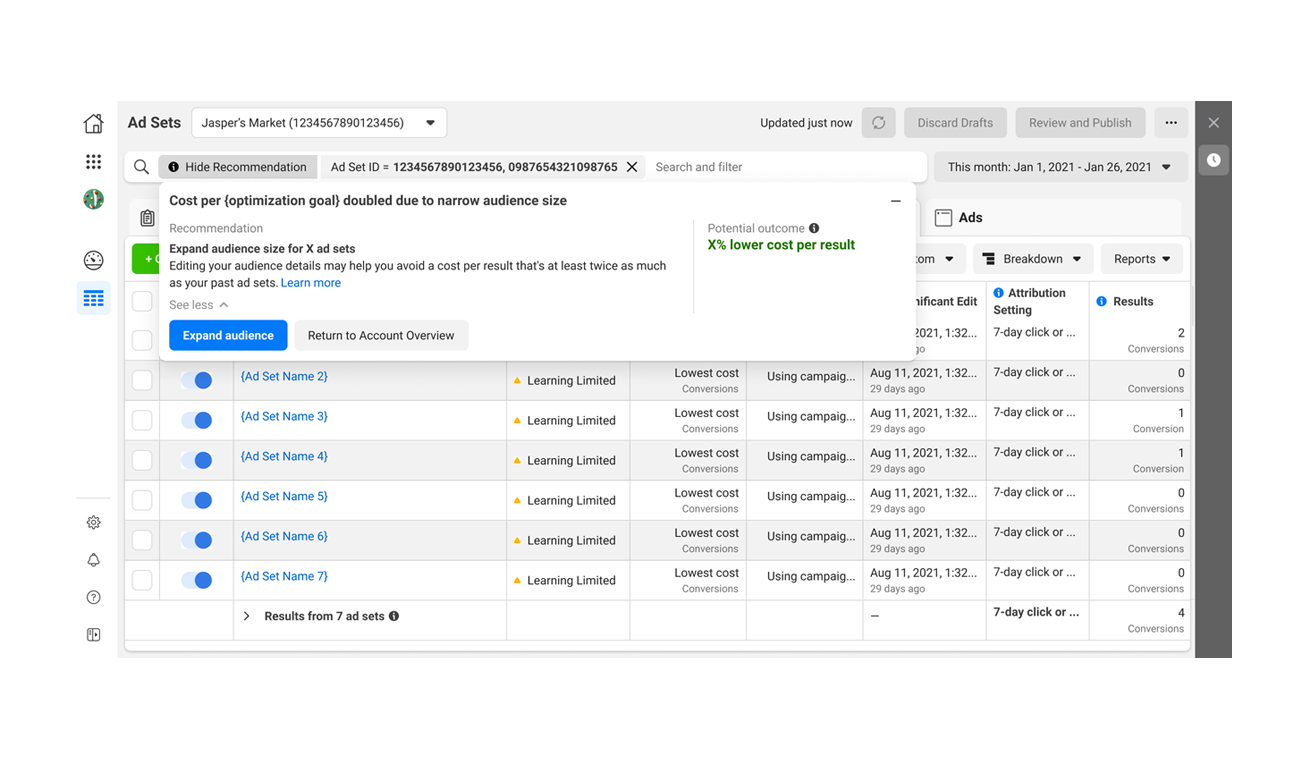Select checkbox for Ad Set Name 4

(142, 460)
